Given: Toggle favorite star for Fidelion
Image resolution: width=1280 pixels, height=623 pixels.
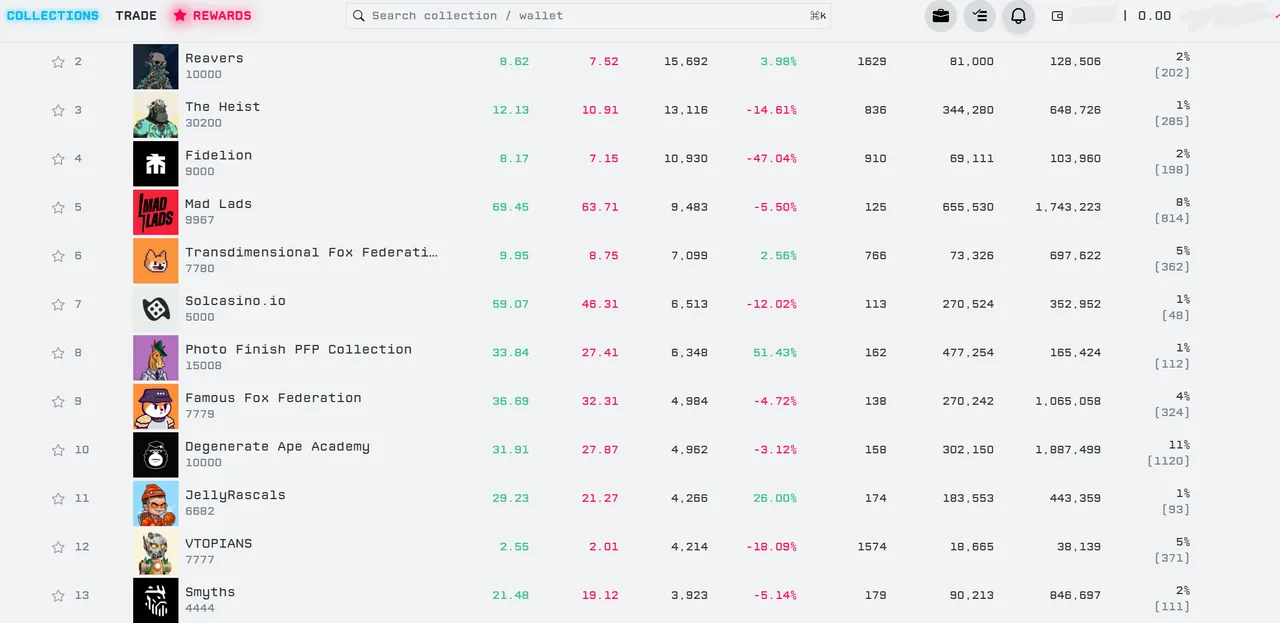Looking at the screenshot, I should click(58, 159).
